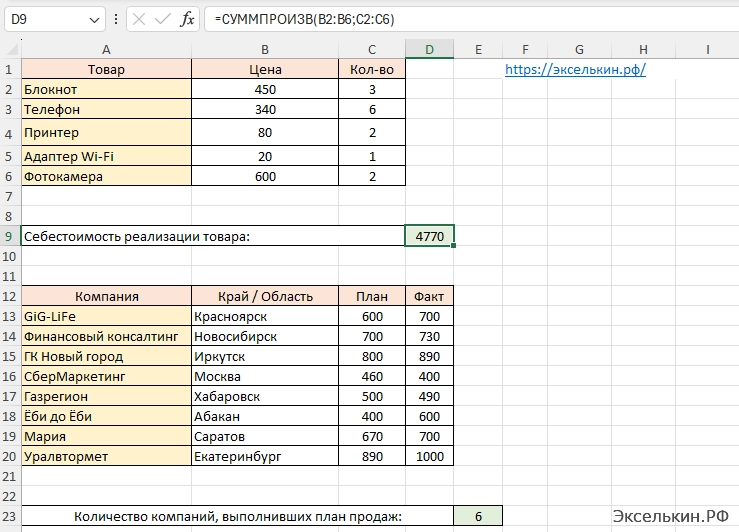Select row 9 header

tap(10, 236)
